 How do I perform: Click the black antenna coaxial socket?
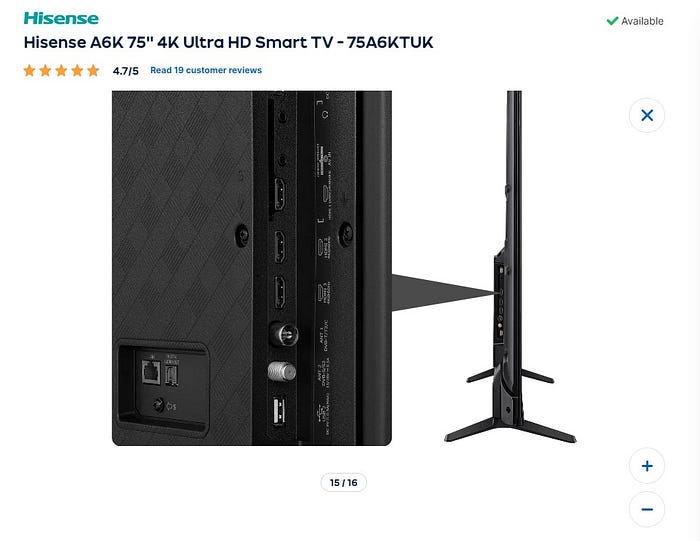tap(284, 334)
